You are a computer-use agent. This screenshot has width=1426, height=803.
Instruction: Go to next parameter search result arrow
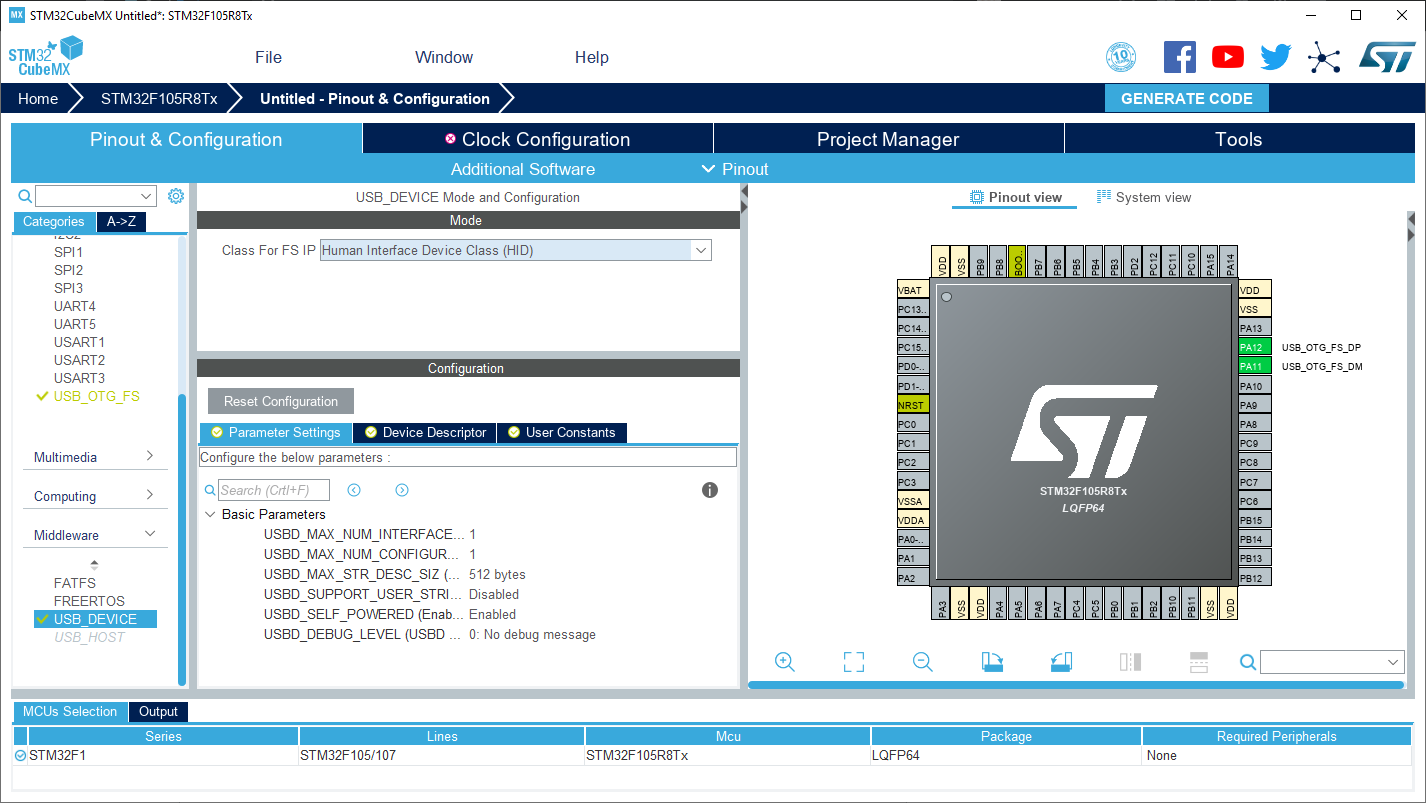(402, 490)
